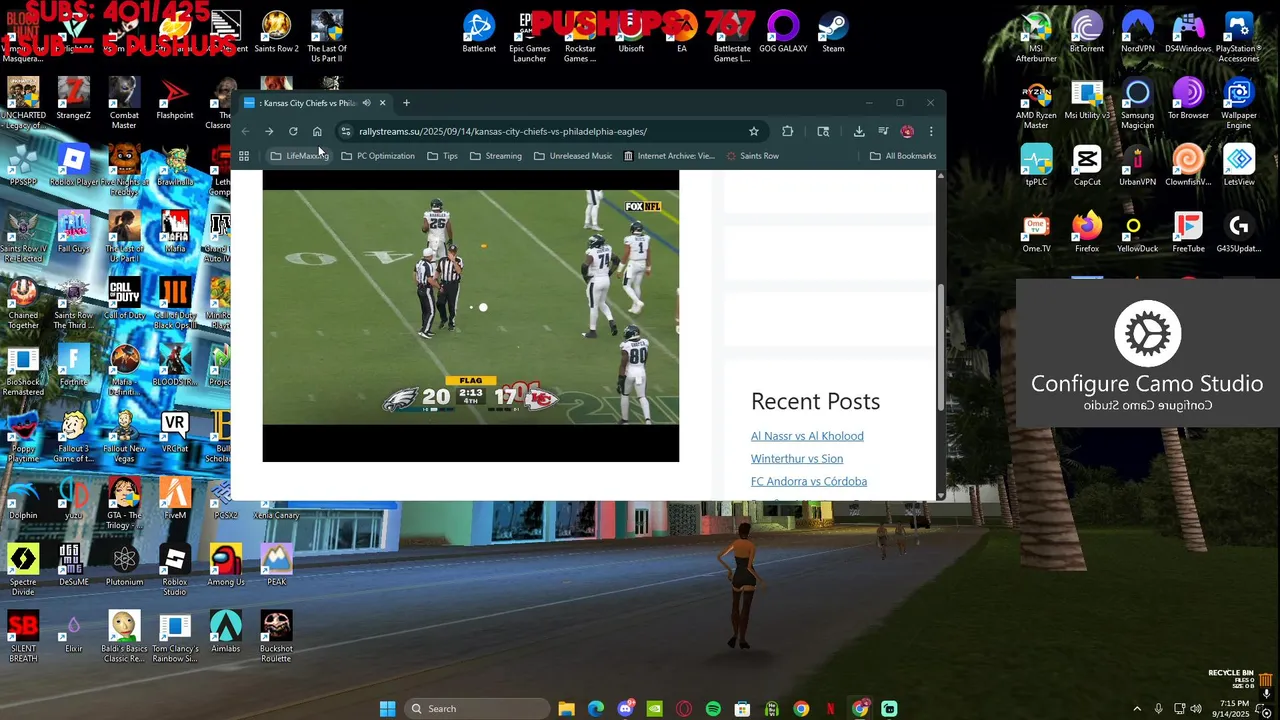Click the taskbar Search box
Screen dimensions: 1280x720
point(478,709)
